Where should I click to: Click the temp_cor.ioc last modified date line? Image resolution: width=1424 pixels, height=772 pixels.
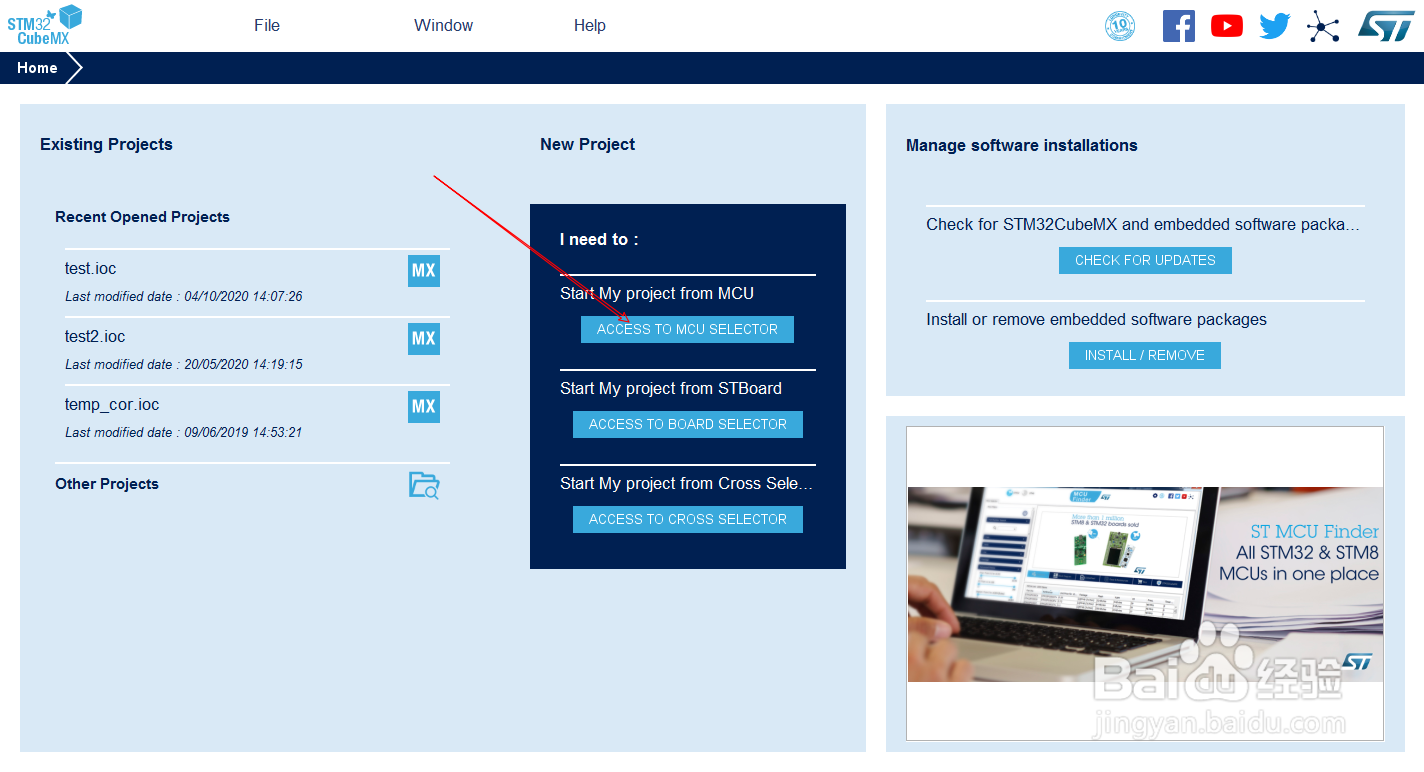point(184,433)
